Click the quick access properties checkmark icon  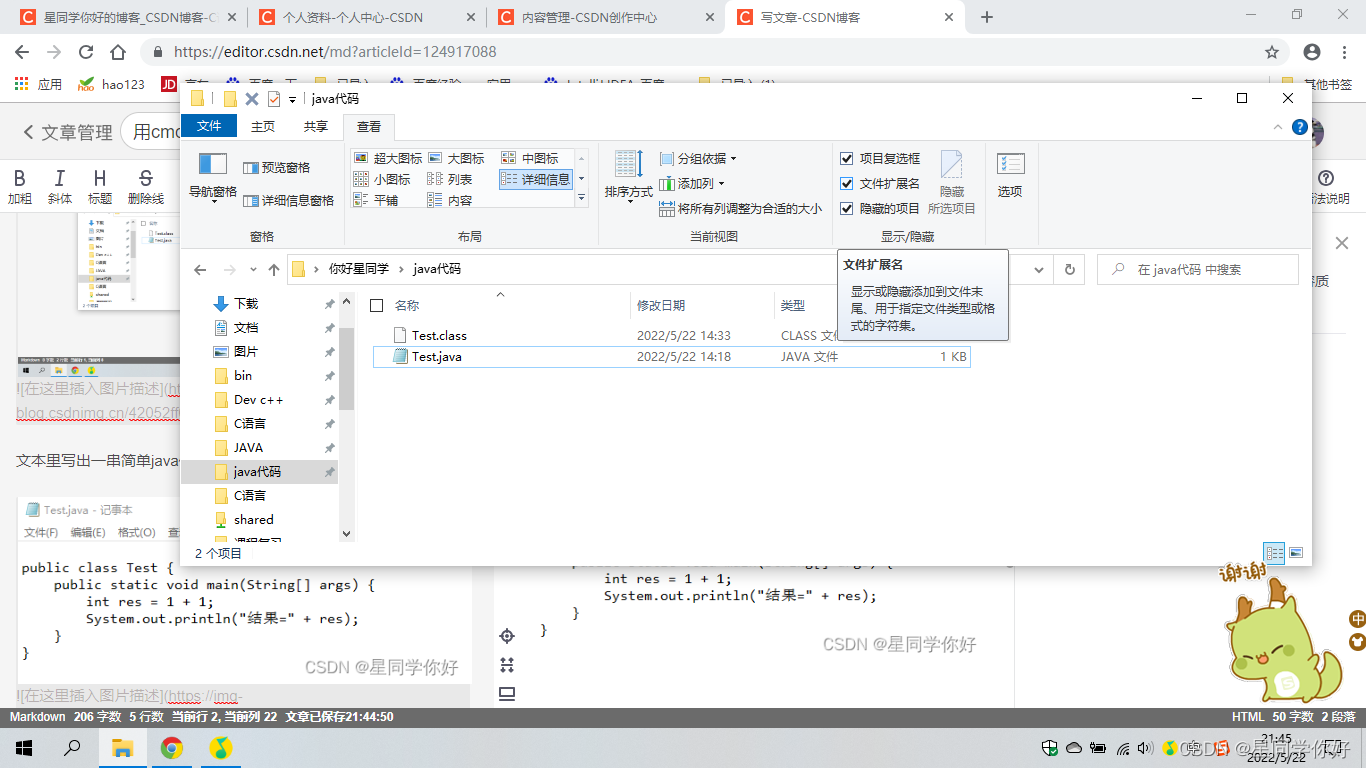(x=273, y=98)
